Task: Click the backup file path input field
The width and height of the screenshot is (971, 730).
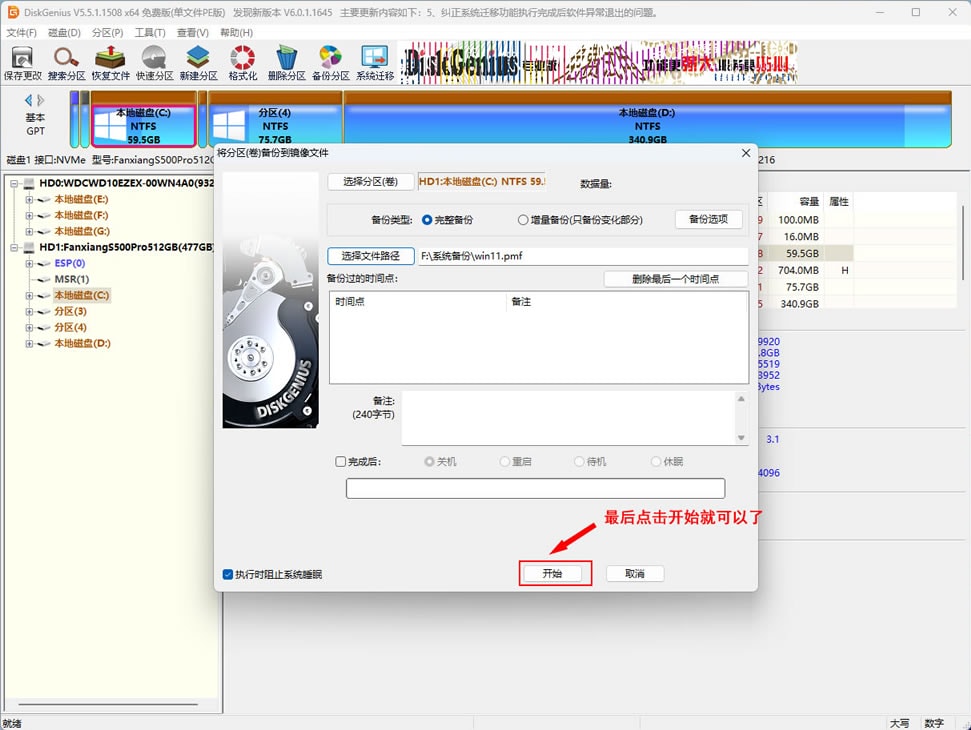Action: pos(582,256)
